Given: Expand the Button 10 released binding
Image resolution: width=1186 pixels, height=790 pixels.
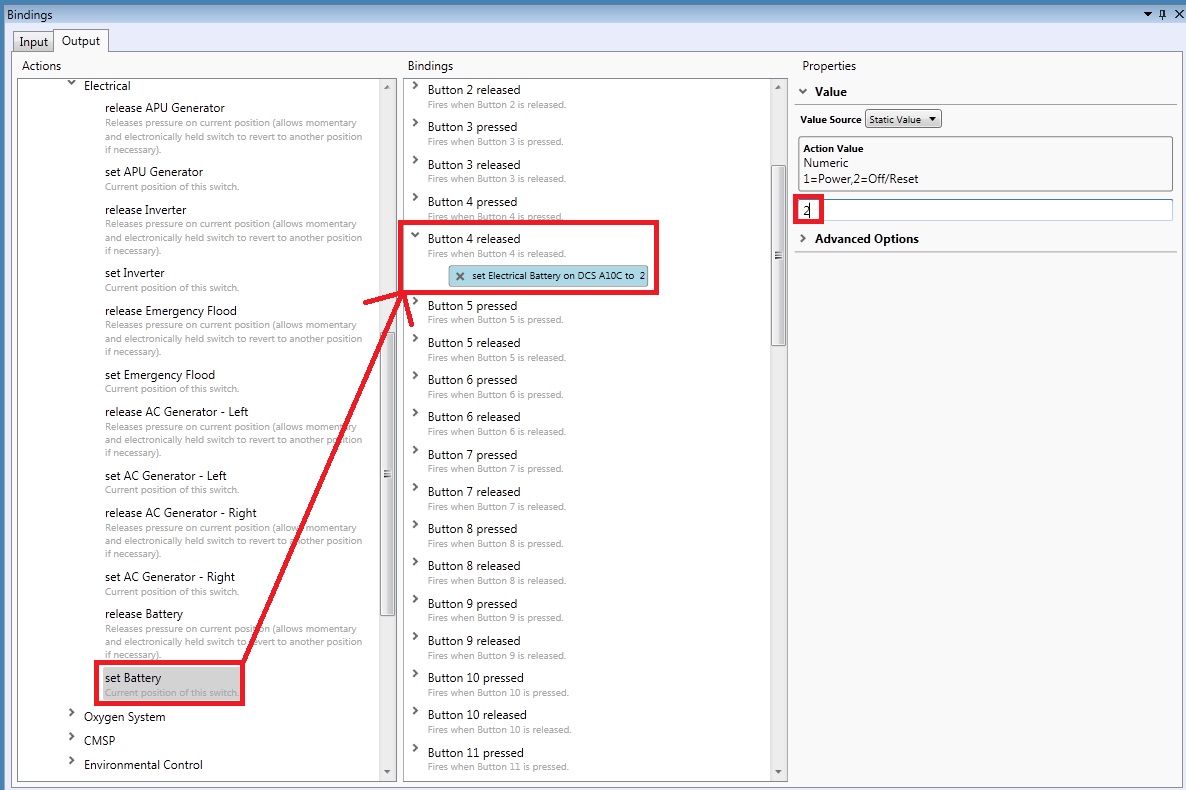Looking at the screenshot, I should pos(415,711).
